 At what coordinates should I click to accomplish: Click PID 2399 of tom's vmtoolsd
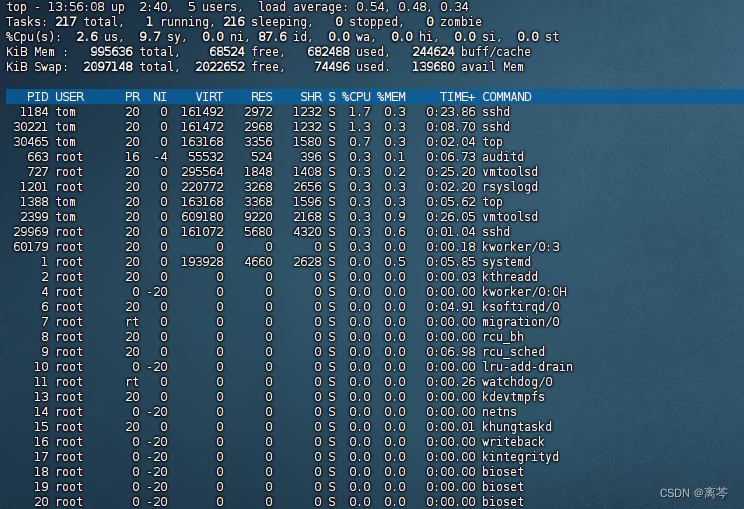pyautogui.click(x=34, y=217)
